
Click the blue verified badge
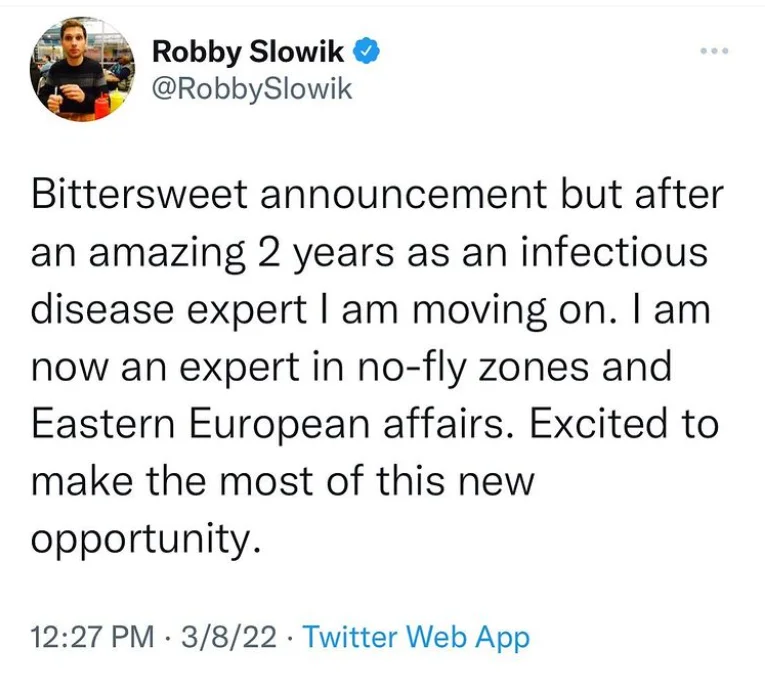point(366,52)
